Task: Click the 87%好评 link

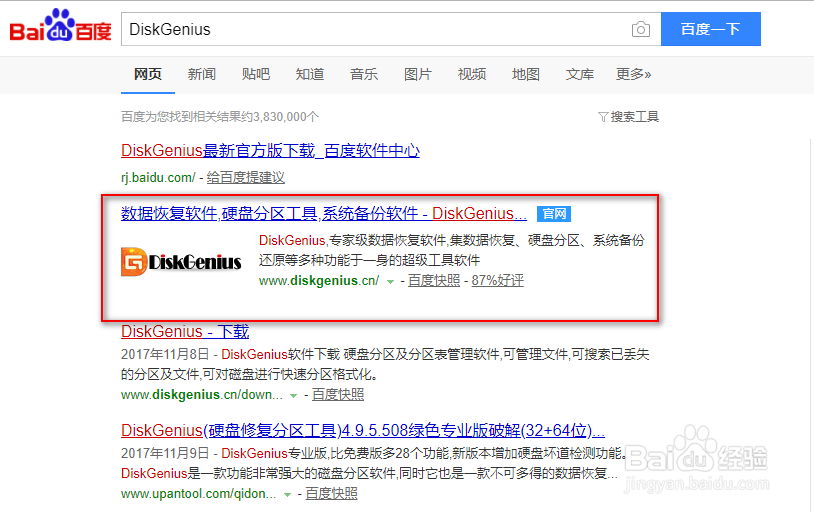Action: (x=497, y=280)
